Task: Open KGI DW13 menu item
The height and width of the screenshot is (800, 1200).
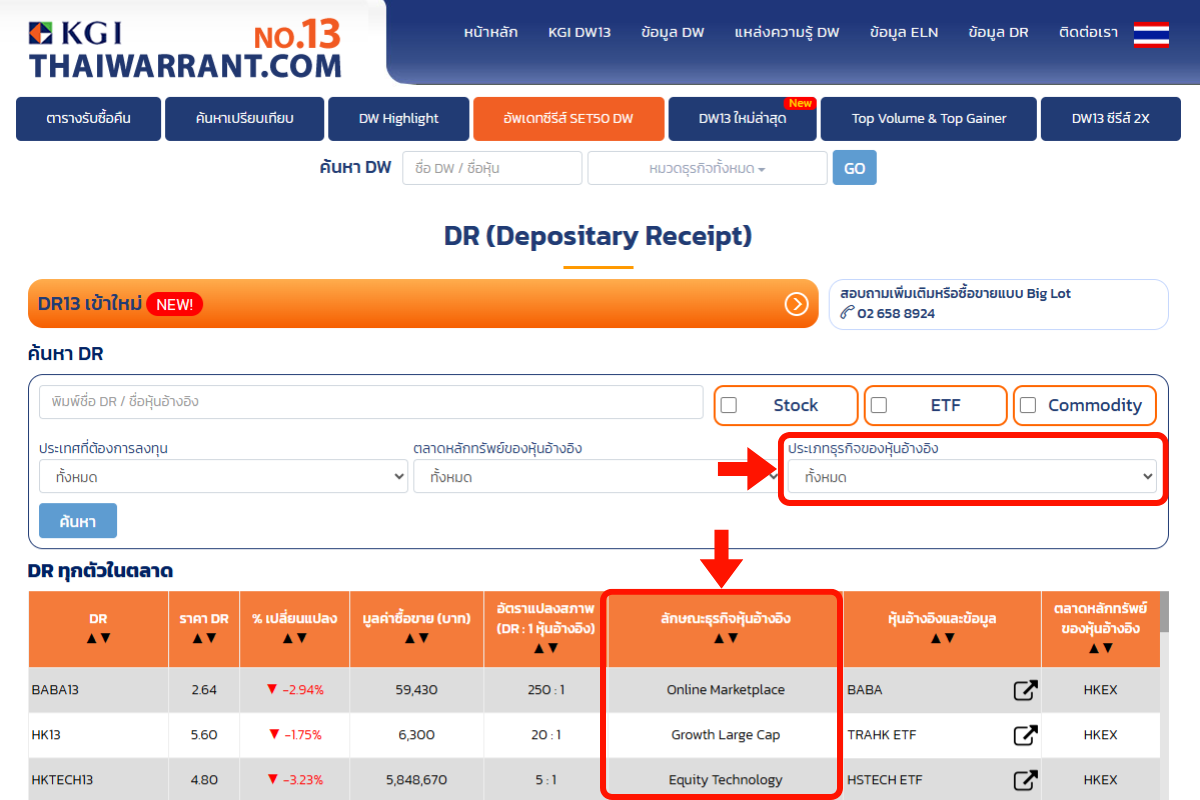Action: pos(579,32)
